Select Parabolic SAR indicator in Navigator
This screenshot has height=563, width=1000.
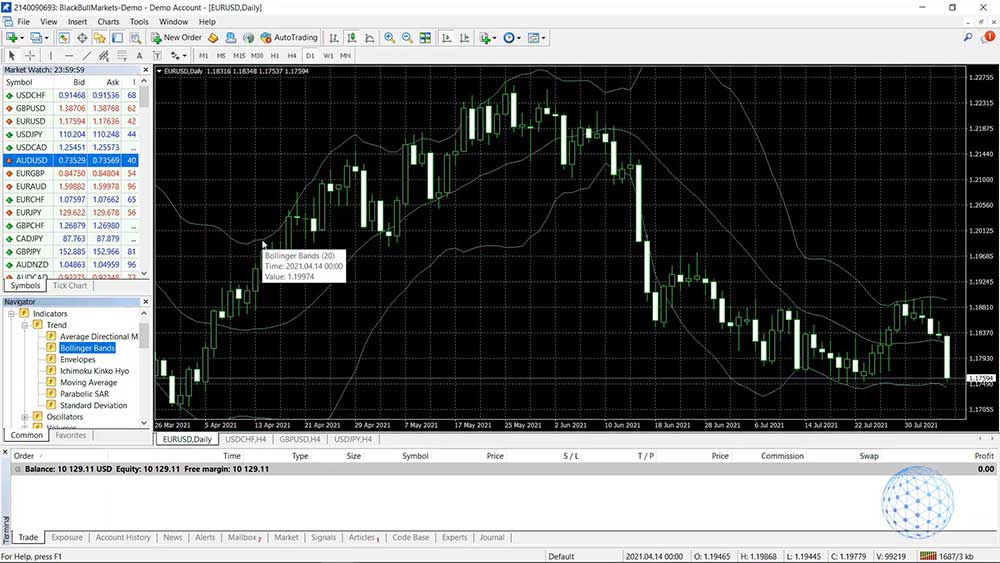coord(84,394)
